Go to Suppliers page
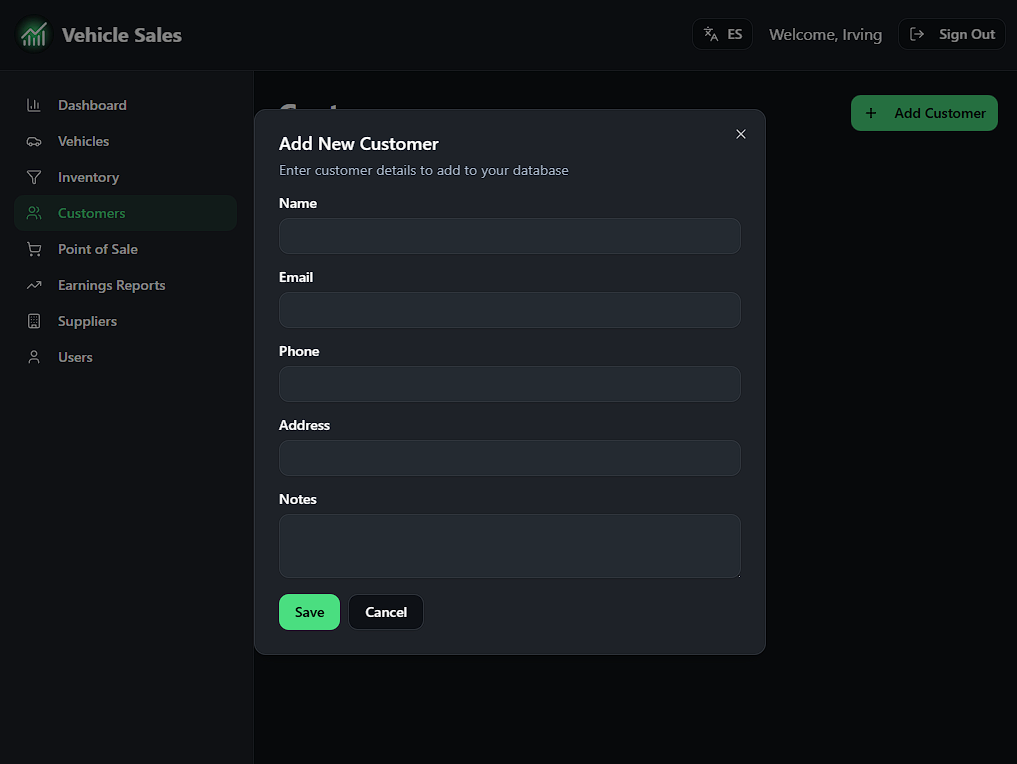1017x764 pixels. pyautogui.click(x=125, y=321)
